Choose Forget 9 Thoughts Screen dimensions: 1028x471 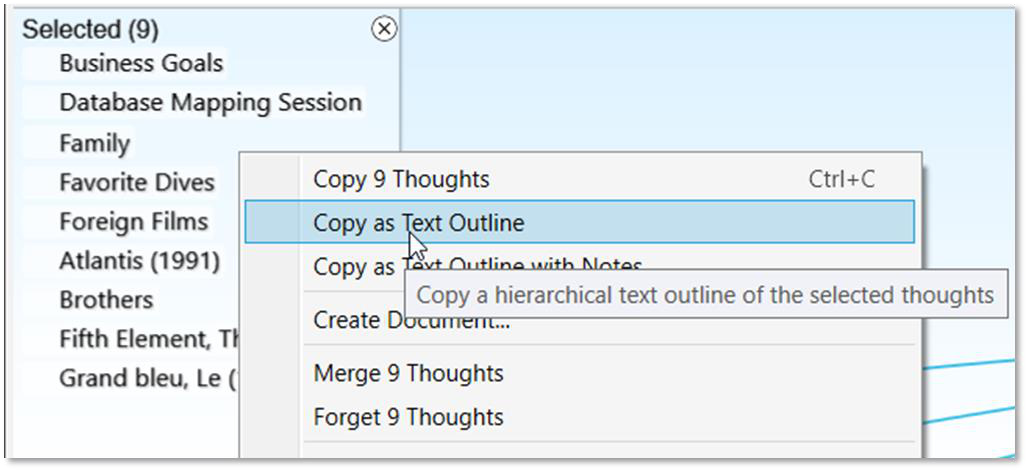click(408, 416)
